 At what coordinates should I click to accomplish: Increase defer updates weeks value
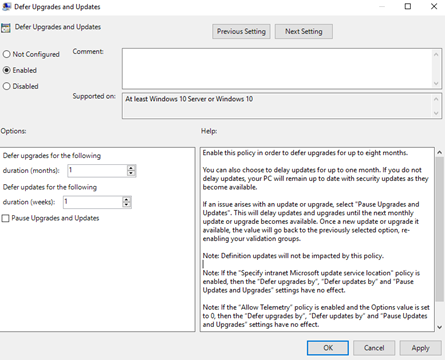click(x=127, y=199)
